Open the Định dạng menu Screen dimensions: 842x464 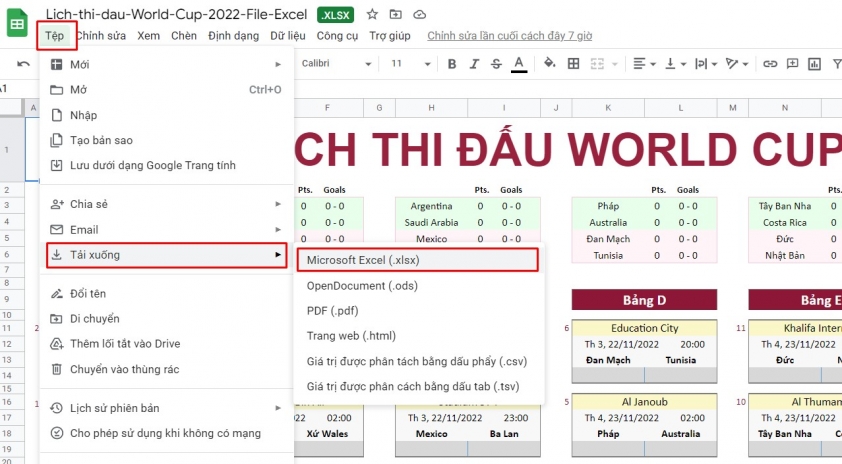234,35
